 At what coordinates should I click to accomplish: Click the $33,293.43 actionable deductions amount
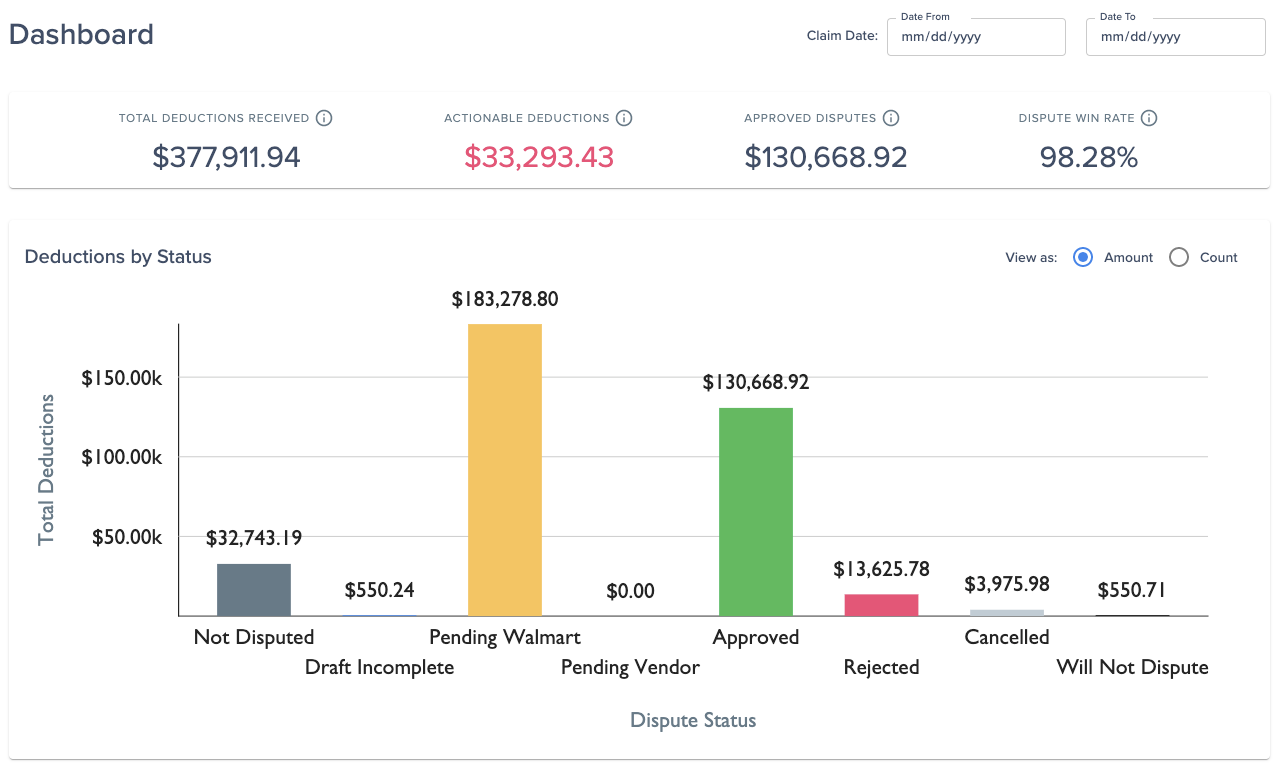[539, 157]
